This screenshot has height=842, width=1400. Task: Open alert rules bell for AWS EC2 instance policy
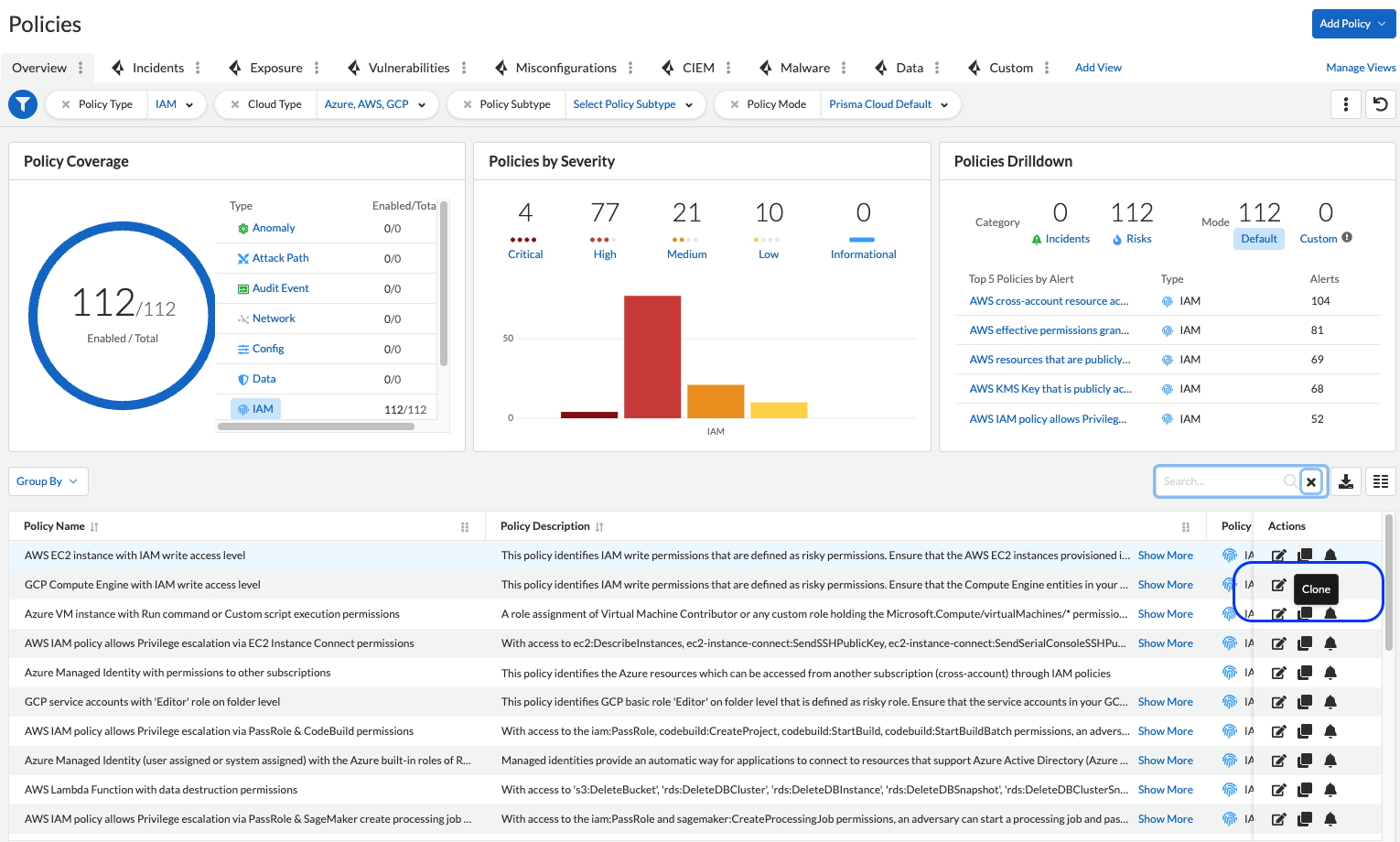(1330, 556)
